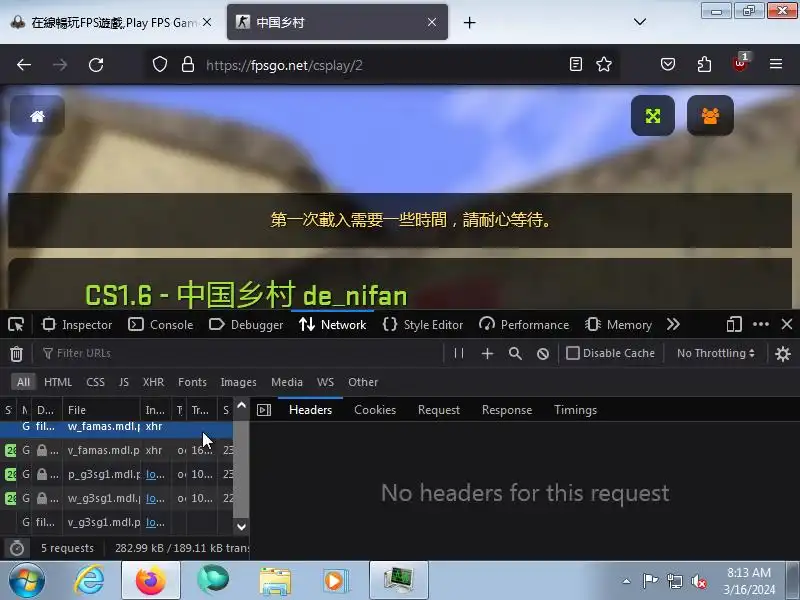Open the Pocket save icon
This screenshot has height=600, width=800.
(668, 64)
